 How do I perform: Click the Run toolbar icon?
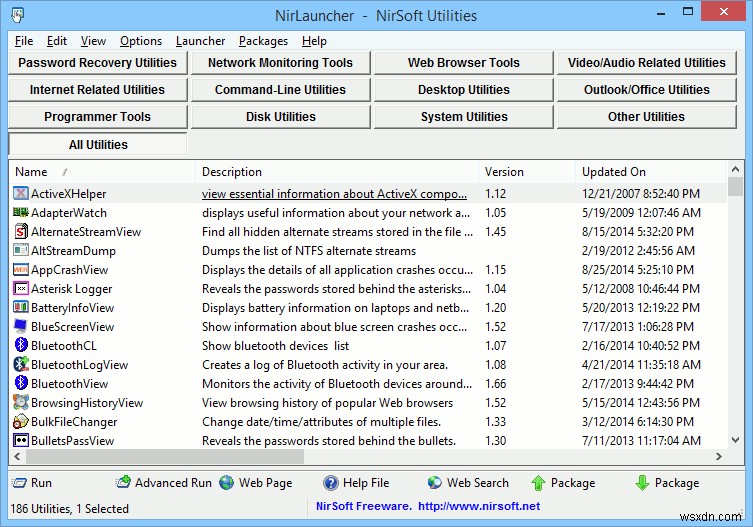coord(19,483)
